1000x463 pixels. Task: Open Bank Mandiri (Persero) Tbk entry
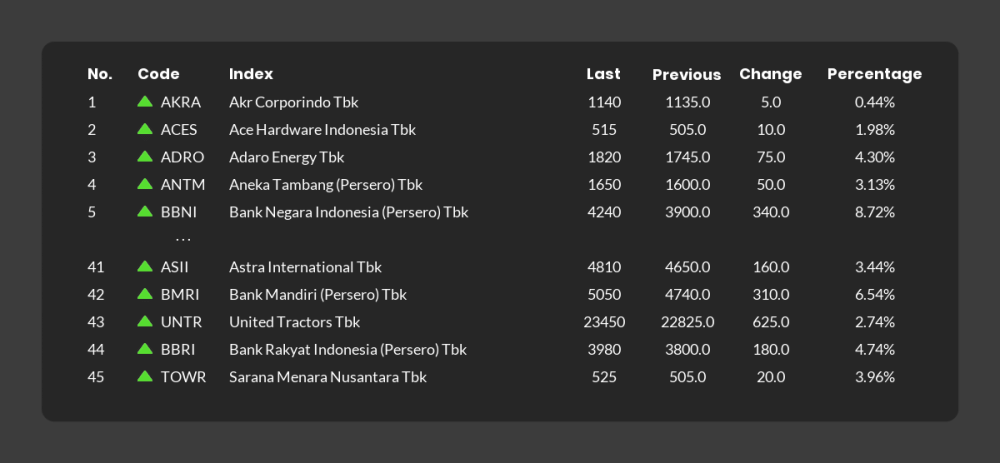pos(318,295)
